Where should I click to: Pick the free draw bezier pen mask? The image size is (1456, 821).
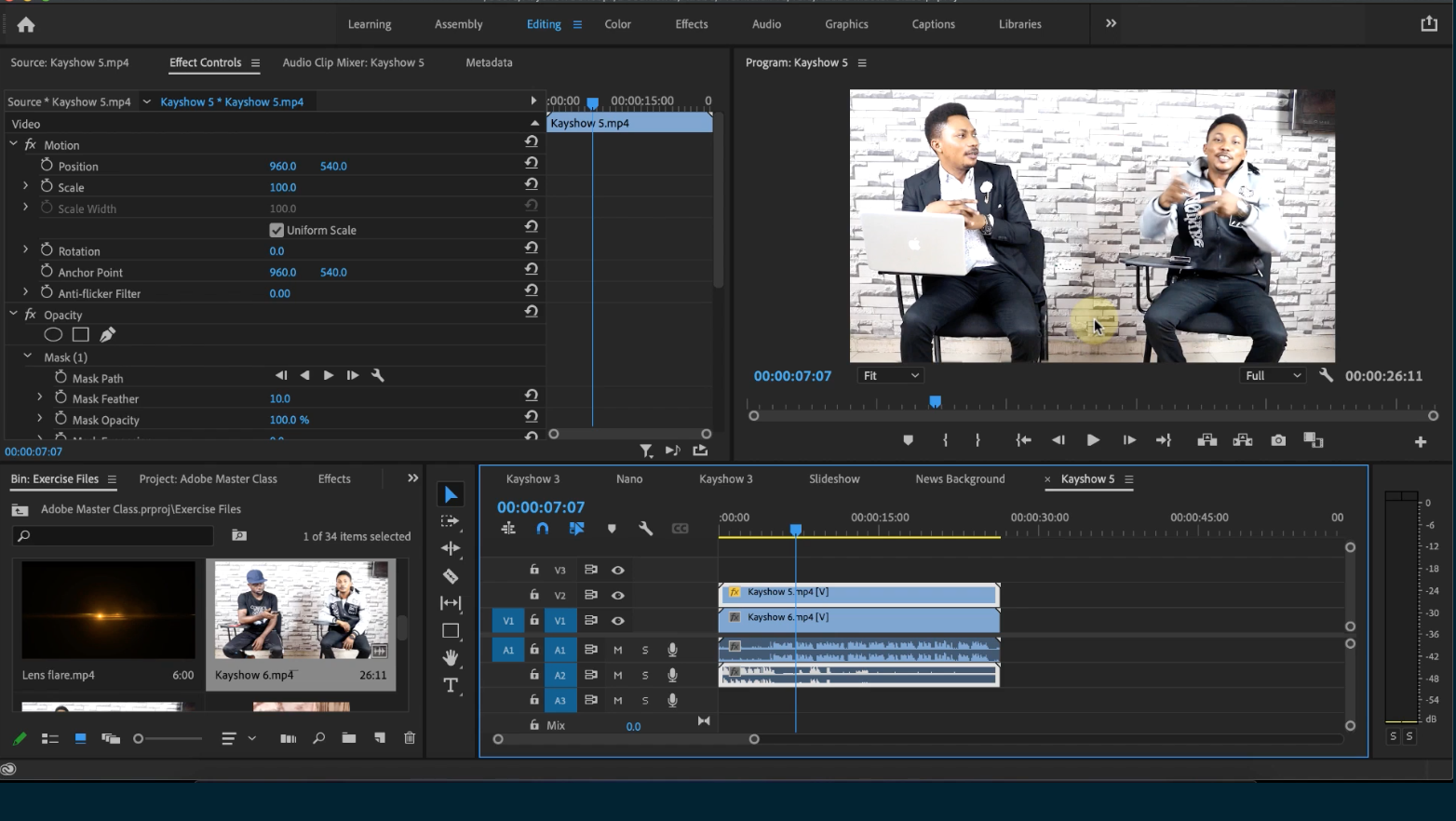point(107,335)
